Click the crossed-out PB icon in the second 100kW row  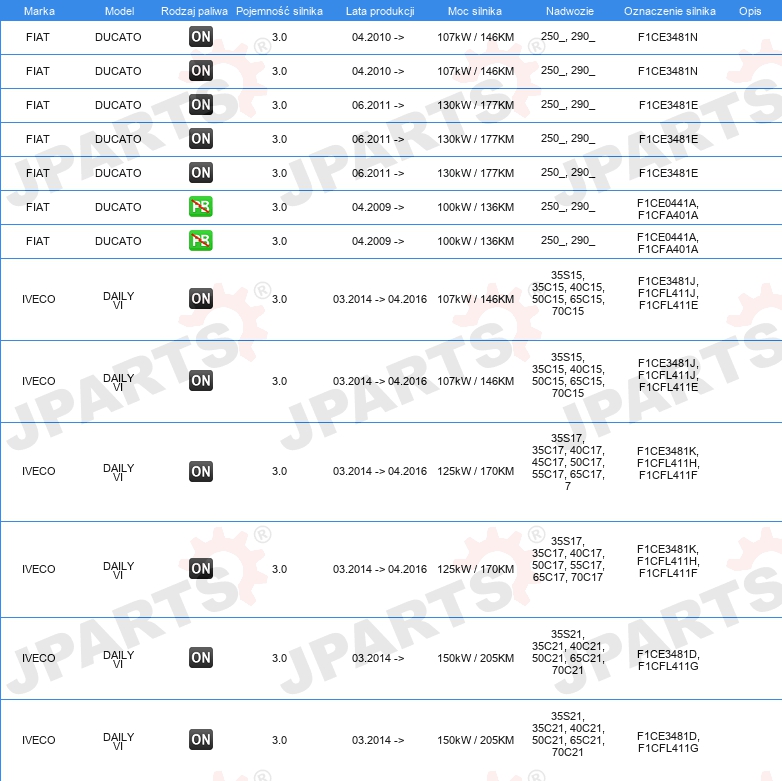point(200,240)
